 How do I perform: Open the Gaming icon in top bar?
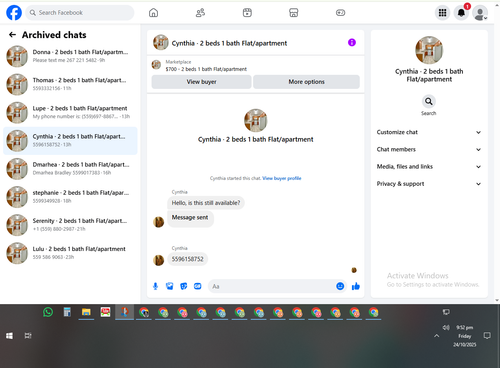point(340,13)
